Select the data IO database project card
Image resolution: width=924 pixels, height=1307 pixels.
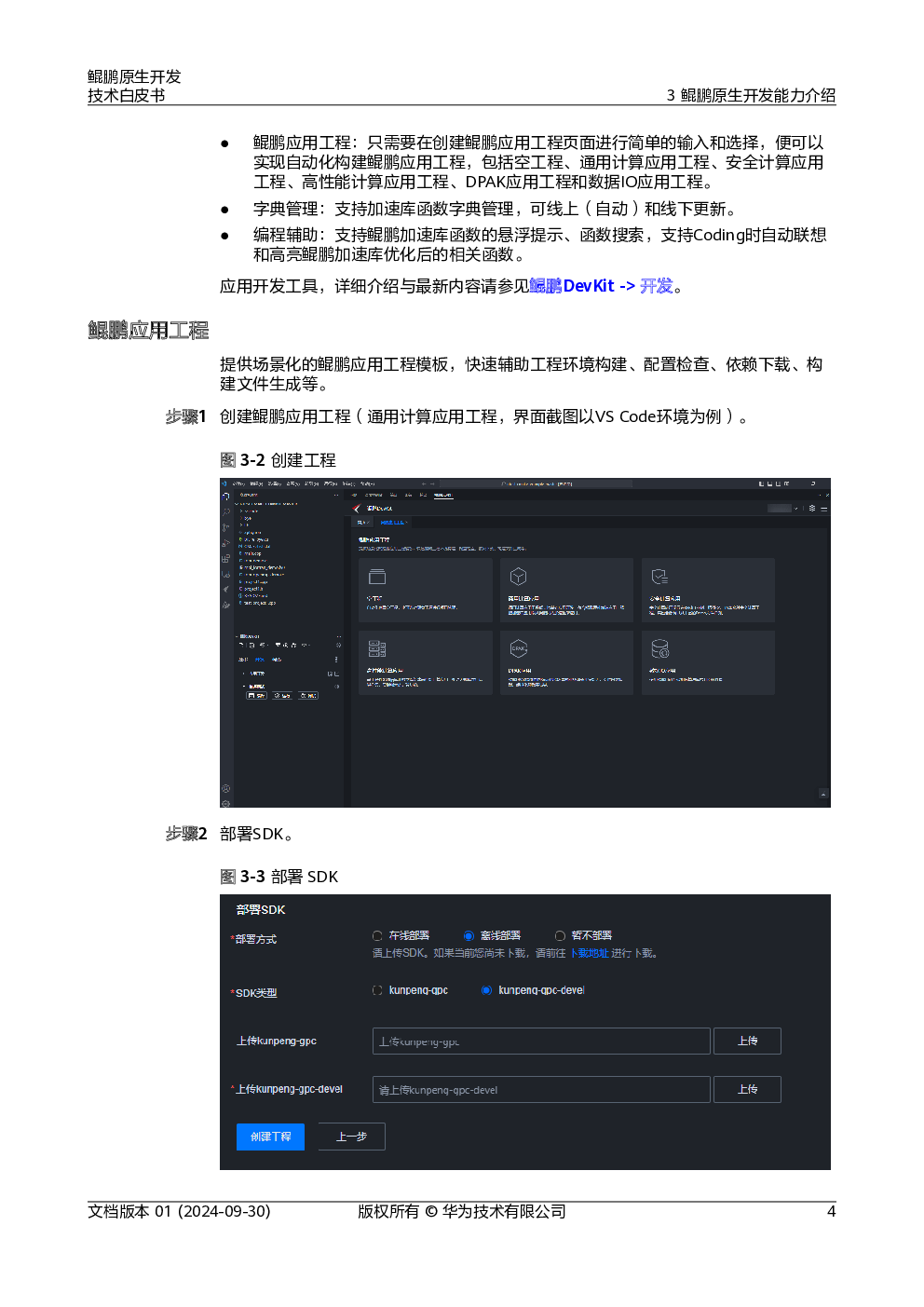[708, 662]
